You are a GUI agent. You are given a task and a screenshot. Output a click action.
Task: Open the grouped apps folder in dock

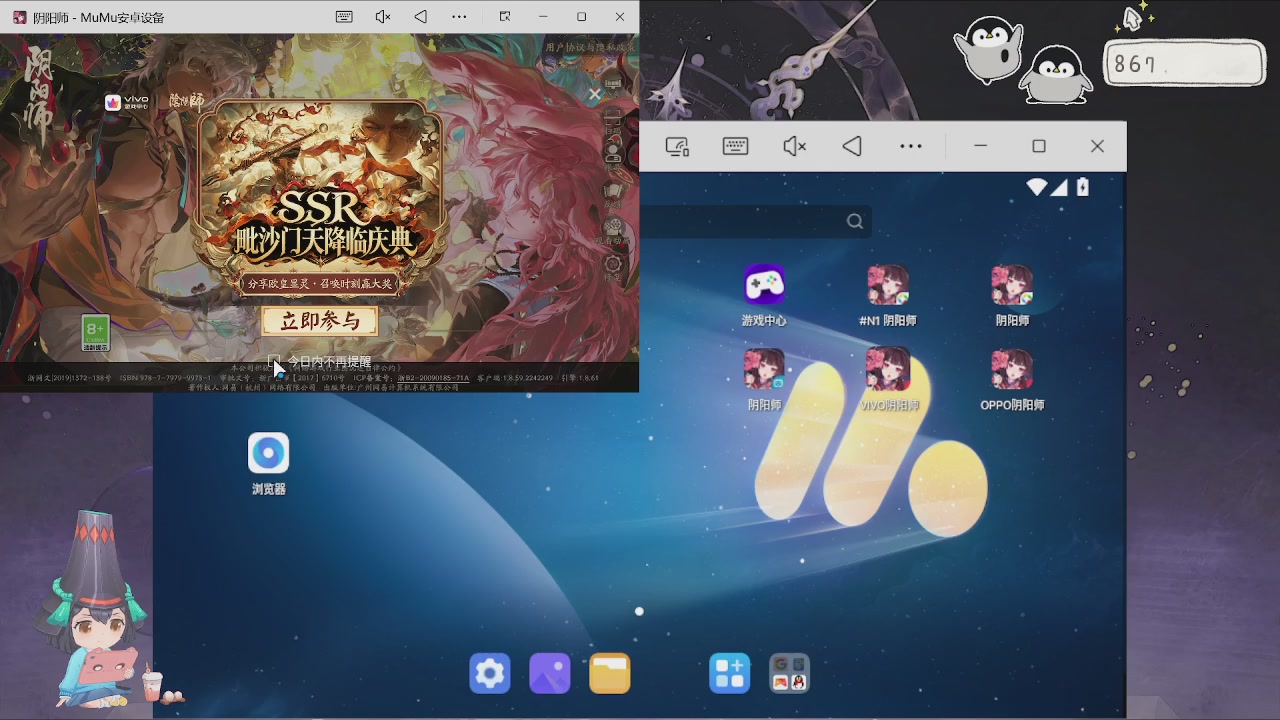pos(790,673)
